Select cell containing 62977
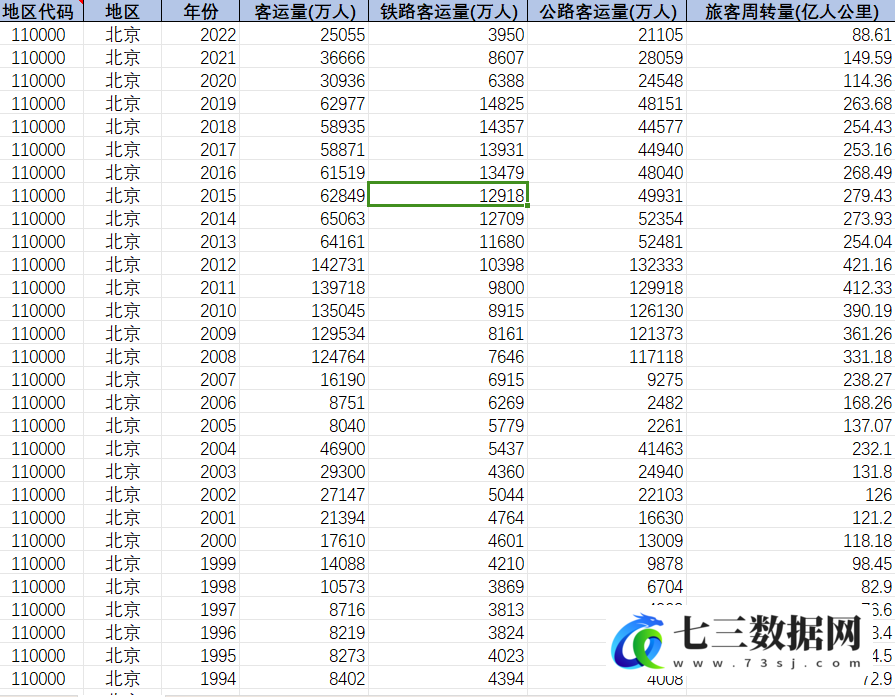Image resolution: width=895 pixels, height=697 pixels. [x=304, y=103]
